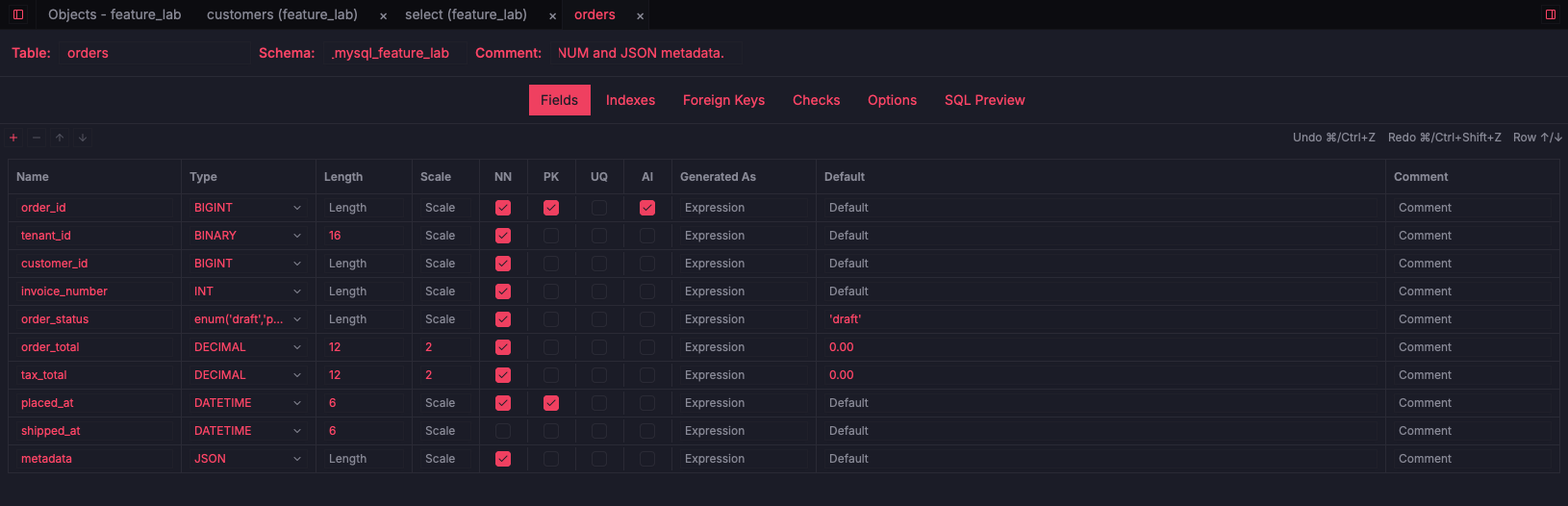Edit the 0.00 default for tax_total
Screen dimensions: 1568x506
click(x=1100, y=375)
